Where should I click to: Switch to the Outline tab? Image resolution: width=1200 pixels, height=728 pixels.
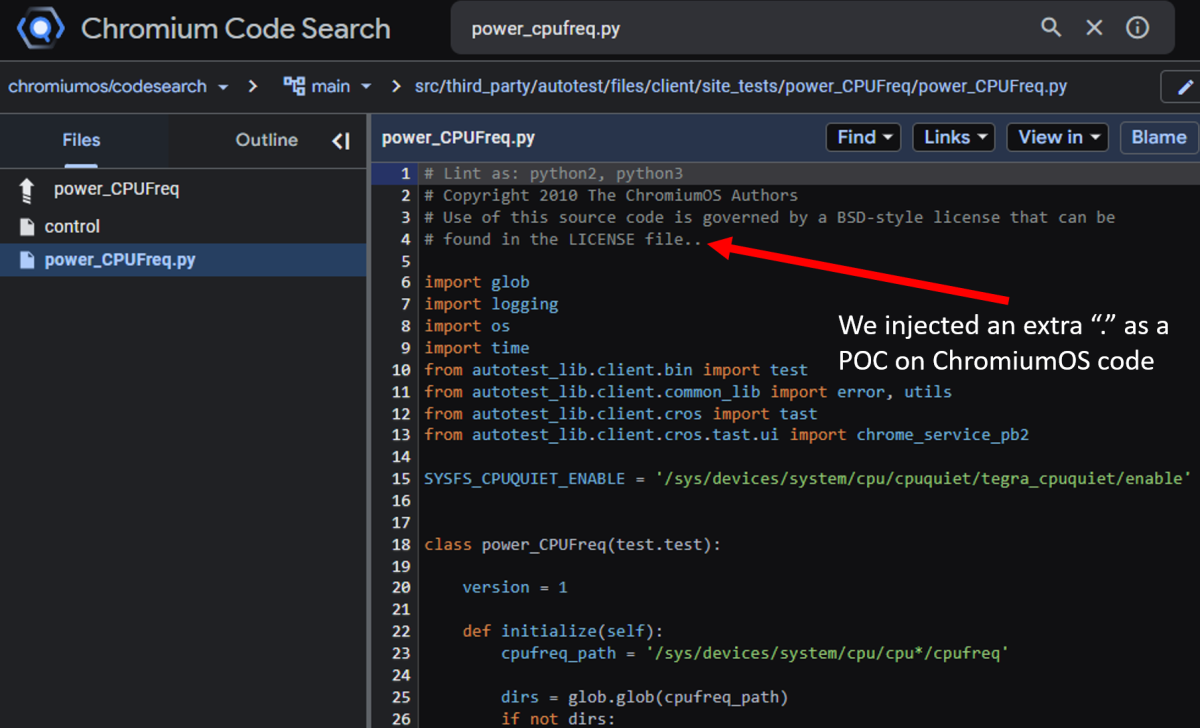[266, 140]
